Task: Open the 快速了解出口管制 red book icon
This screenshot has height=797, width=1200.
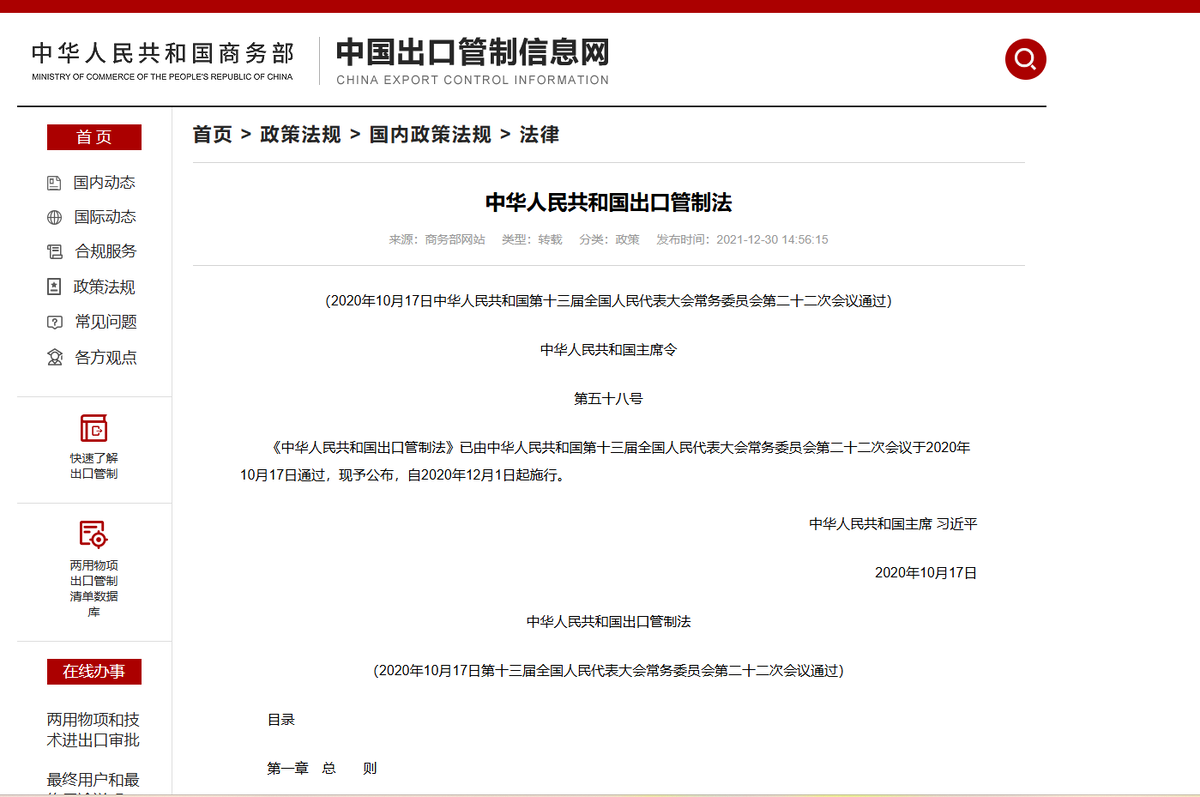Action: click(94, 428)
